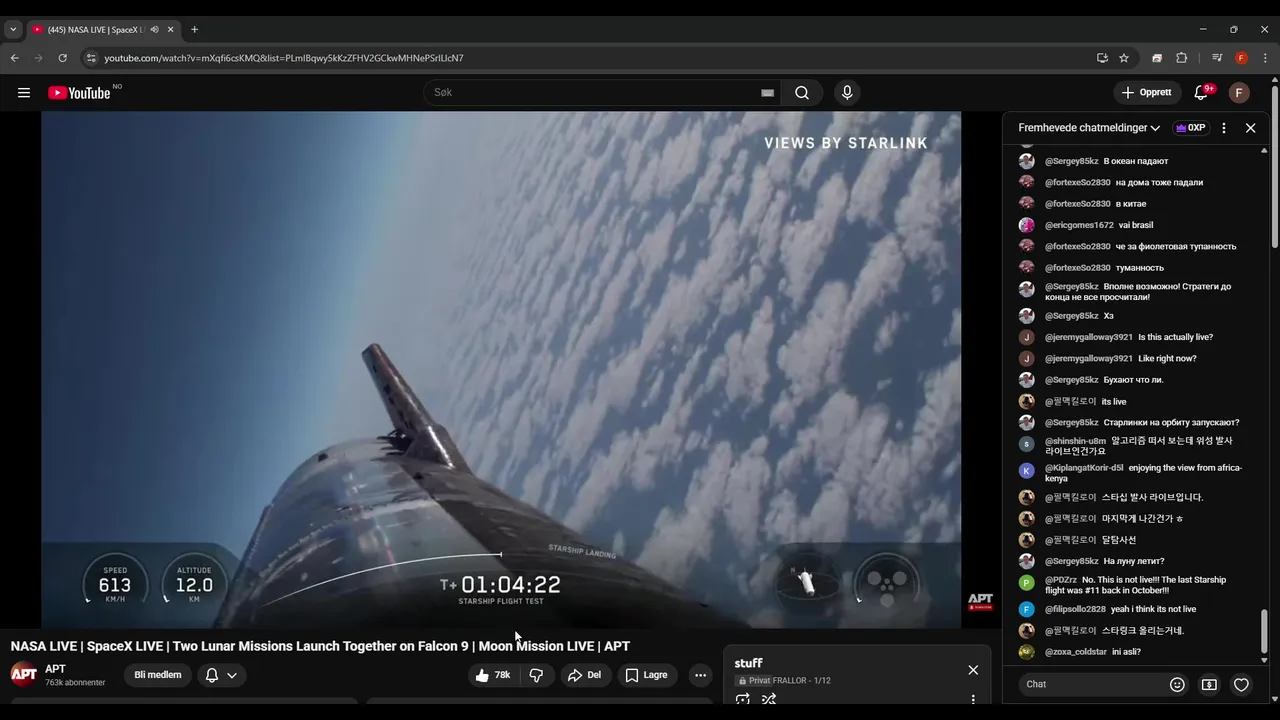
Task: Open the Super Chat dollar icon
Action: pyautogui.click(x=1209, y=685)
